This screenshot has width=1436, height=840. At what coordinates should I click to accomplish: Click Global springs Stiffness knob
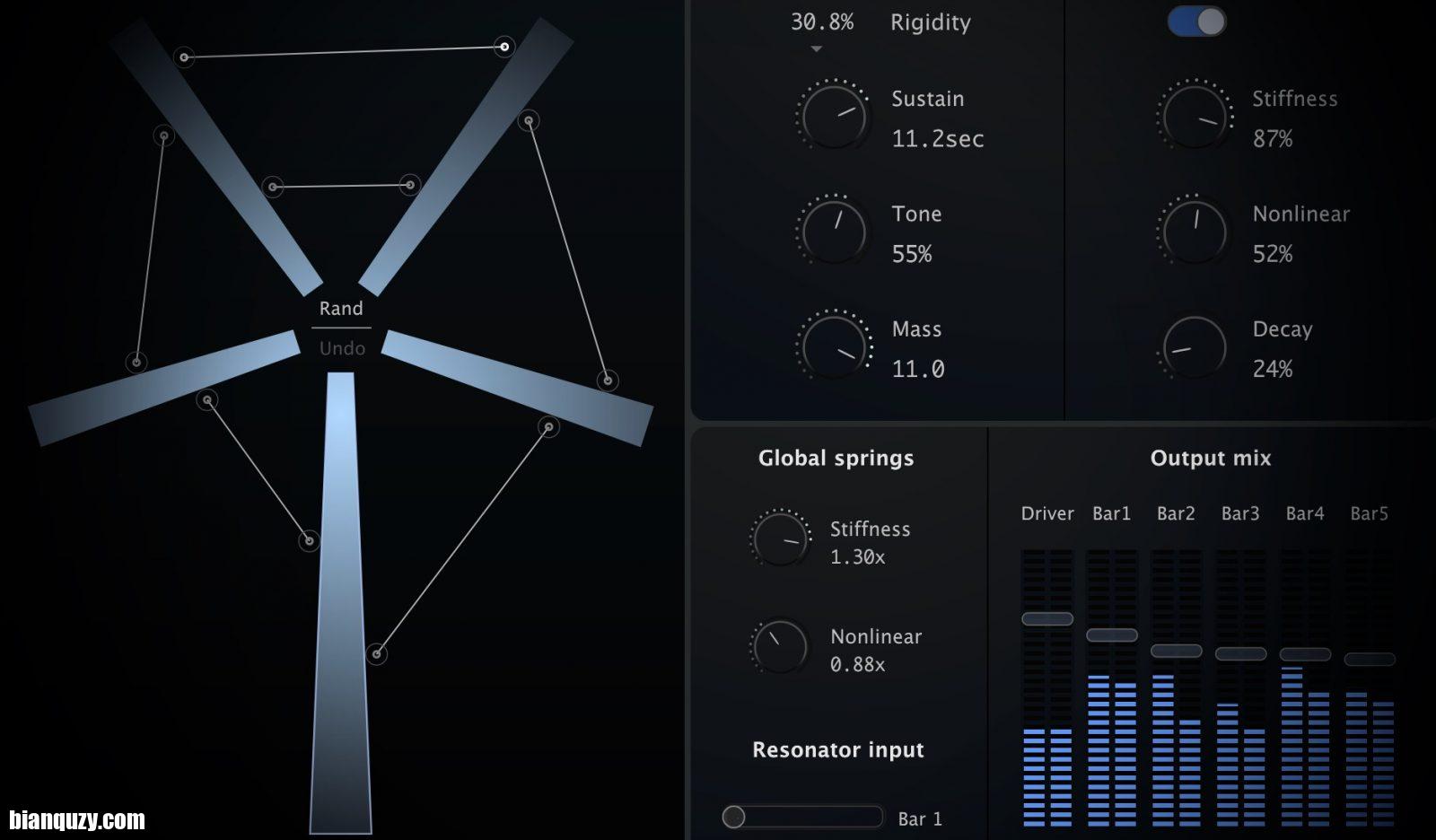click(x=780, y=538)
